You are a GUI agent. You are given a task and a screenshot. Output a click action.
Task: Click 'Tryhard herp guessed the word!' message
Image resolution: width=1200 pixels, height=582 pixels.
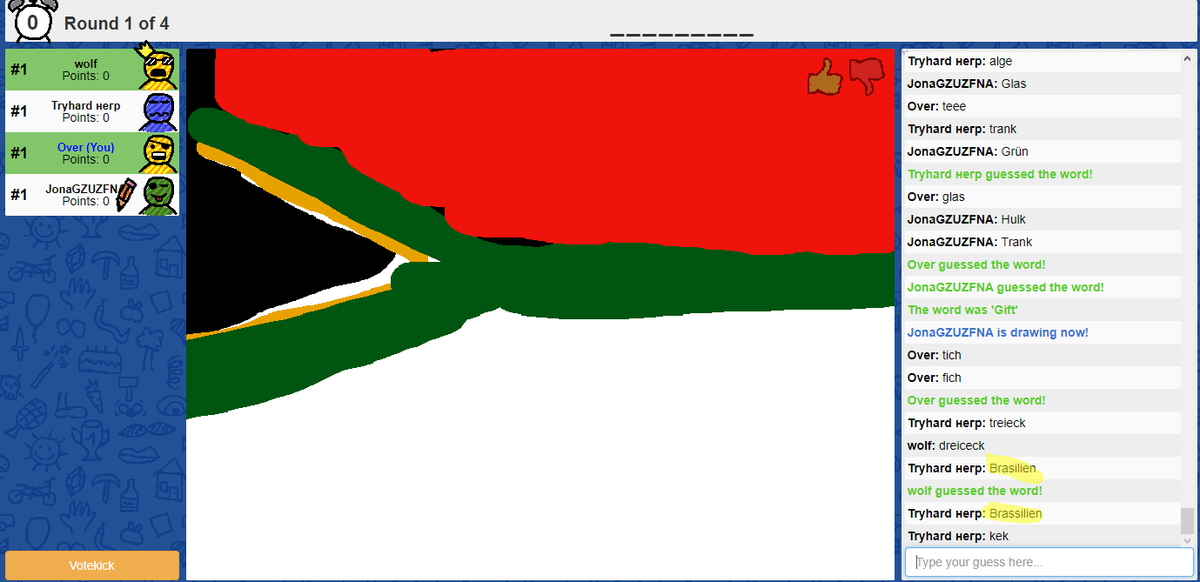pos(999,174)
